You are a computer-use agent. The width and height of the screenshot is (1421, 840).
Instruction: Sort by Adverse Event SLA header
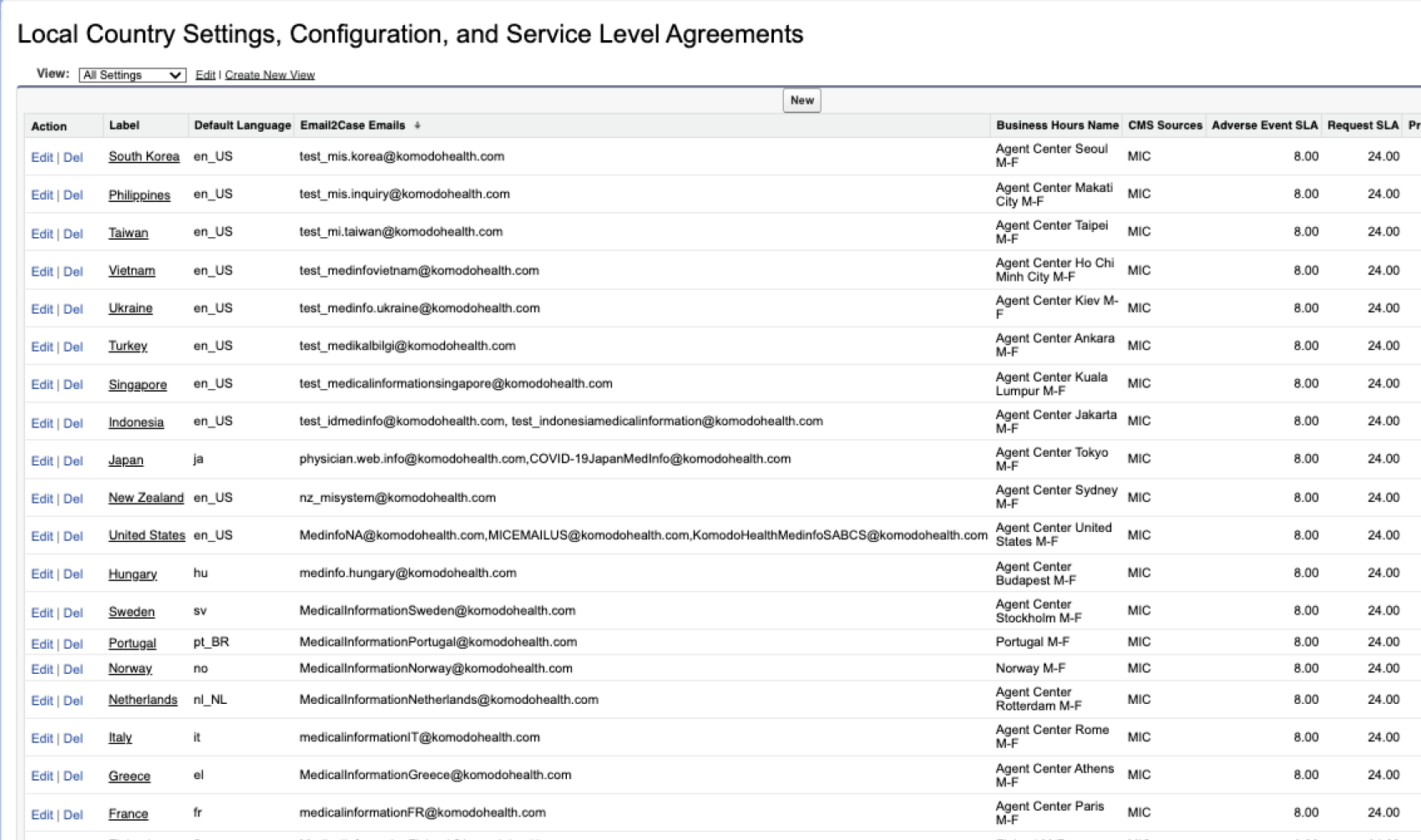coord(1264,125)
